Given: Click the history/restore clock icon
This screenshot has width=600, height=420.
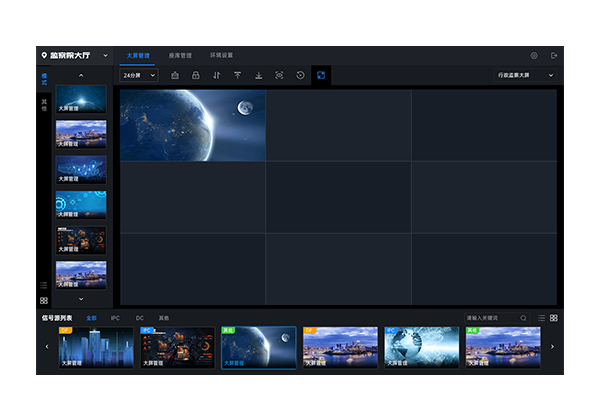Looking at the screenshot, I should pyautogui.click(x=300, y=75).
